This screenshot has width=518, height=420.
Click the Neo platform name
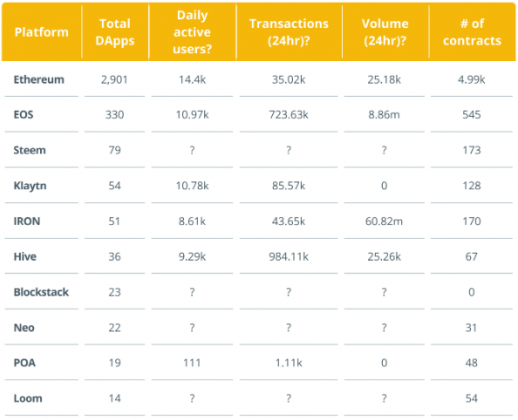24,328
